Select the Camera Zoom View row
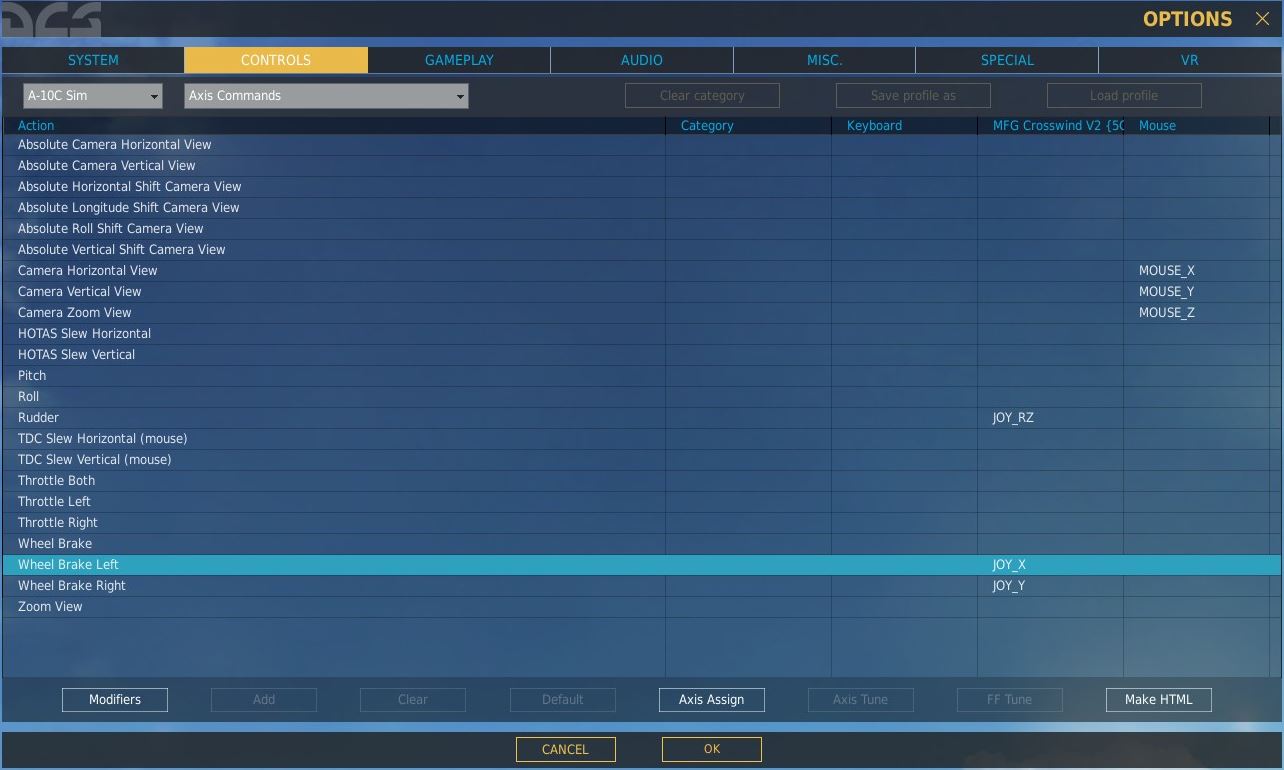This screenshot has height=770, width=1284. click(641, 313)
